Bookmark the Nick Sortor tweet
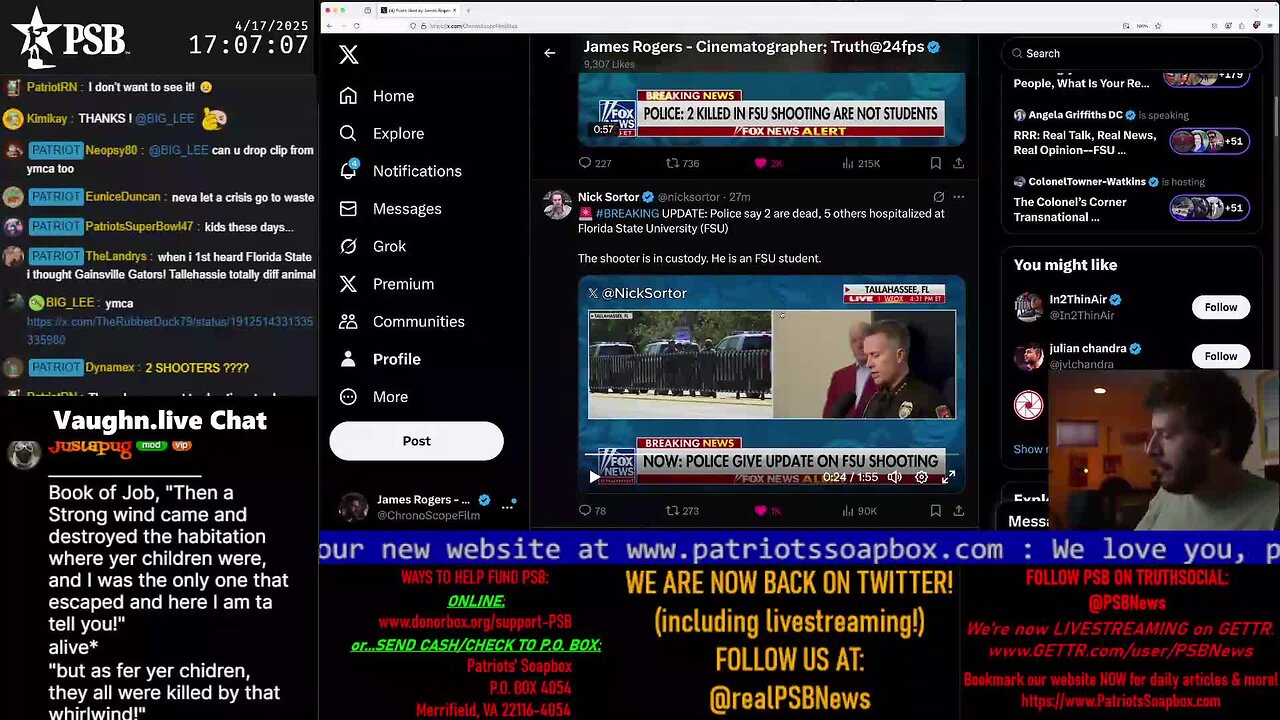The height and width of the screenshot is (720, 1280). coord(935,511)
